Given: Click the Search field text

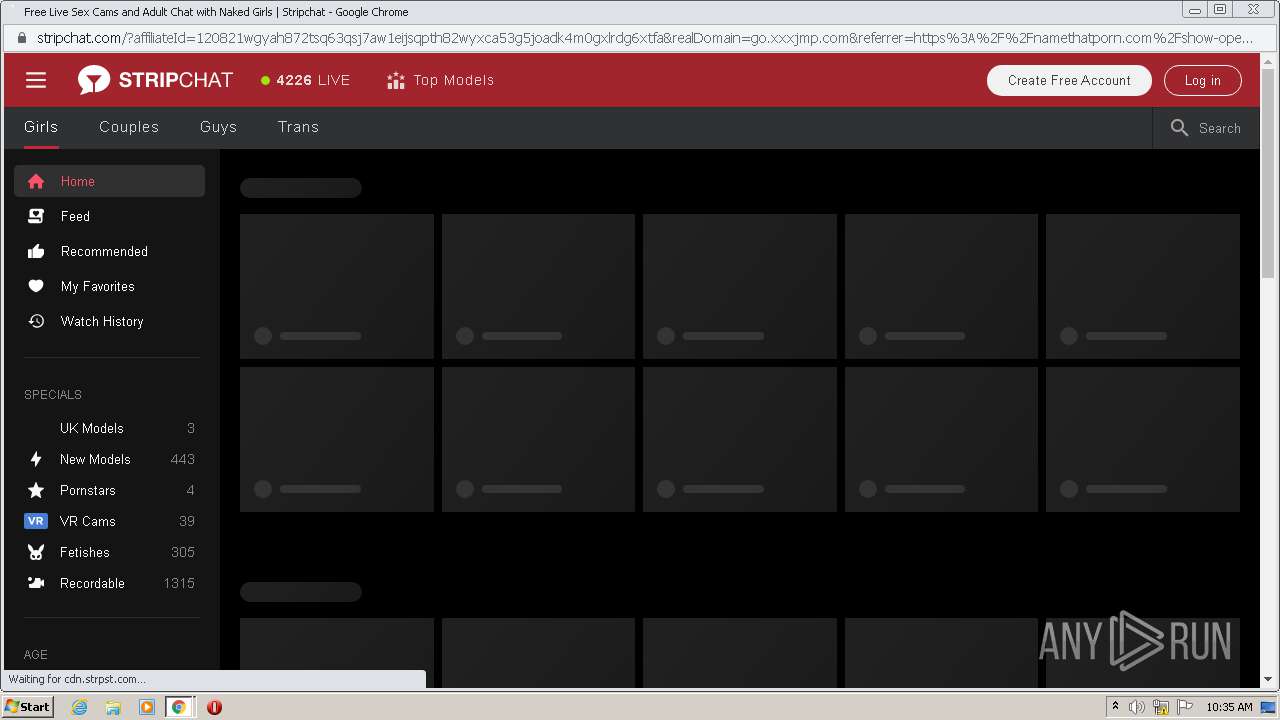Looking at the screenshot, I should [x=1219, y=128].
